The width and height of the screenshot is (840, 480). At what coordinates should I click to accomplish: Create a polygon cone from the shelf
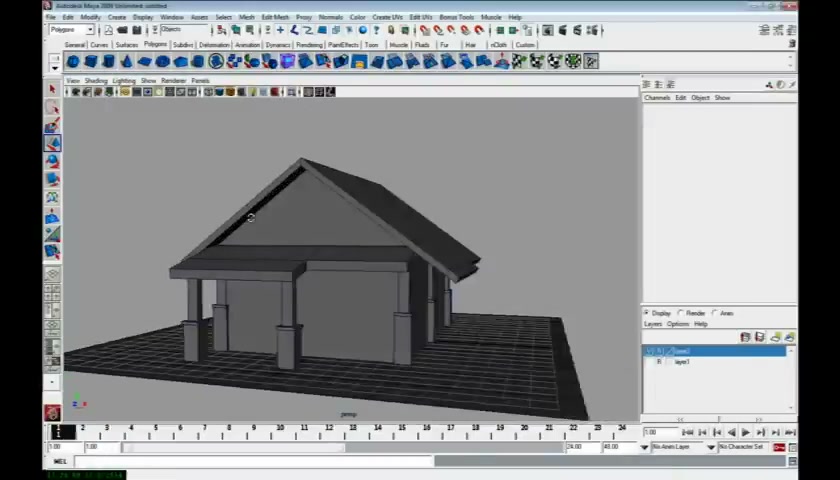click(x=126, y=62)
